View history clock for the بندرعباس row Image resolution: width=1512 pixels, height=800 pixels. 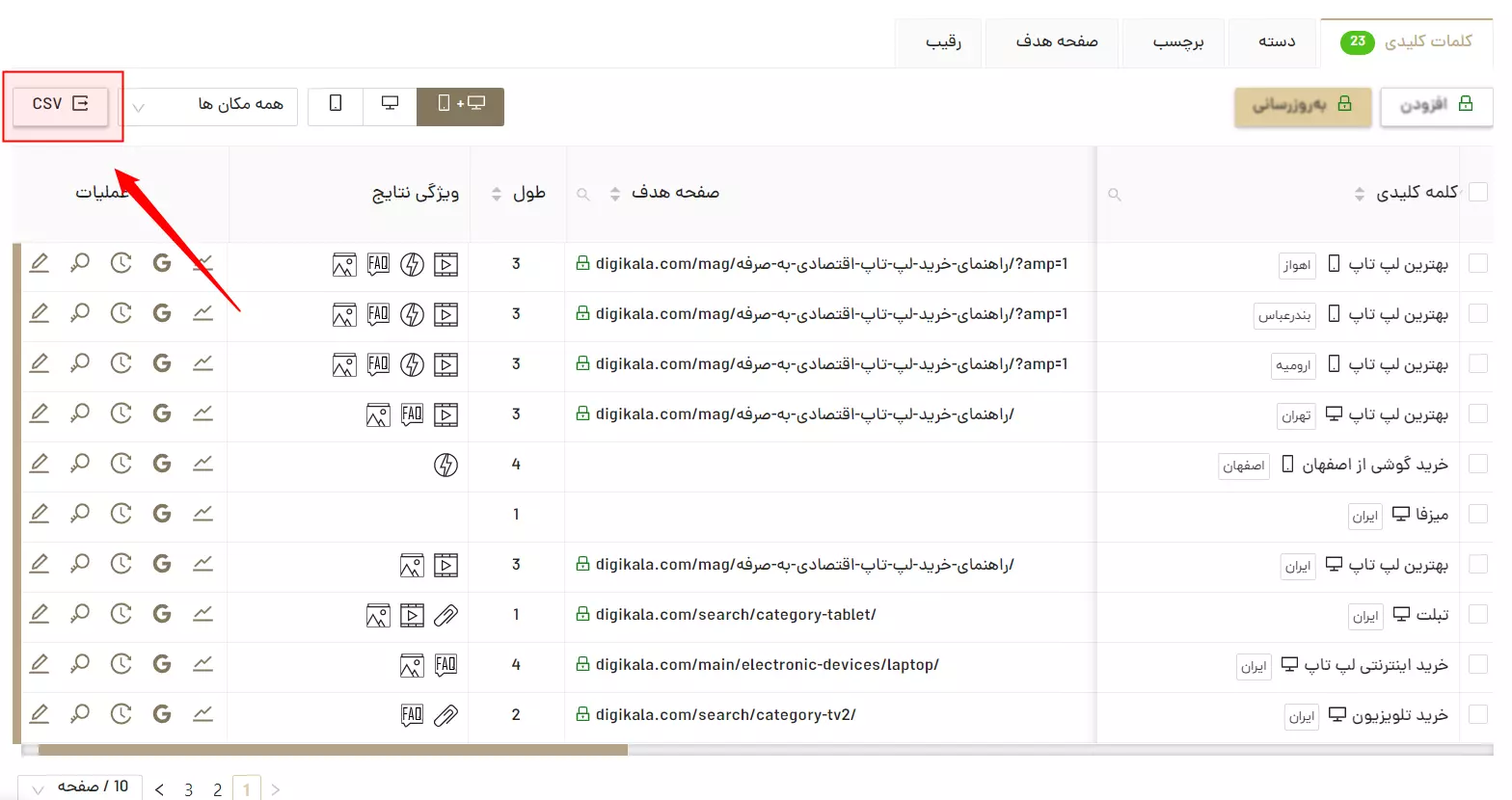click(121, 313)
